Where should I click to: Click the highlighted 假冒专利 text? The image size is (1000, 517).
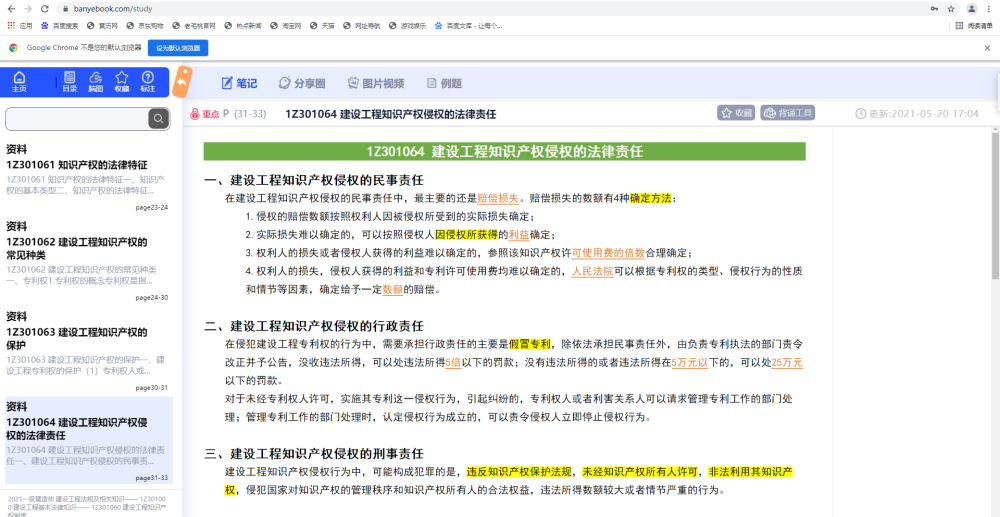(529, 345)
